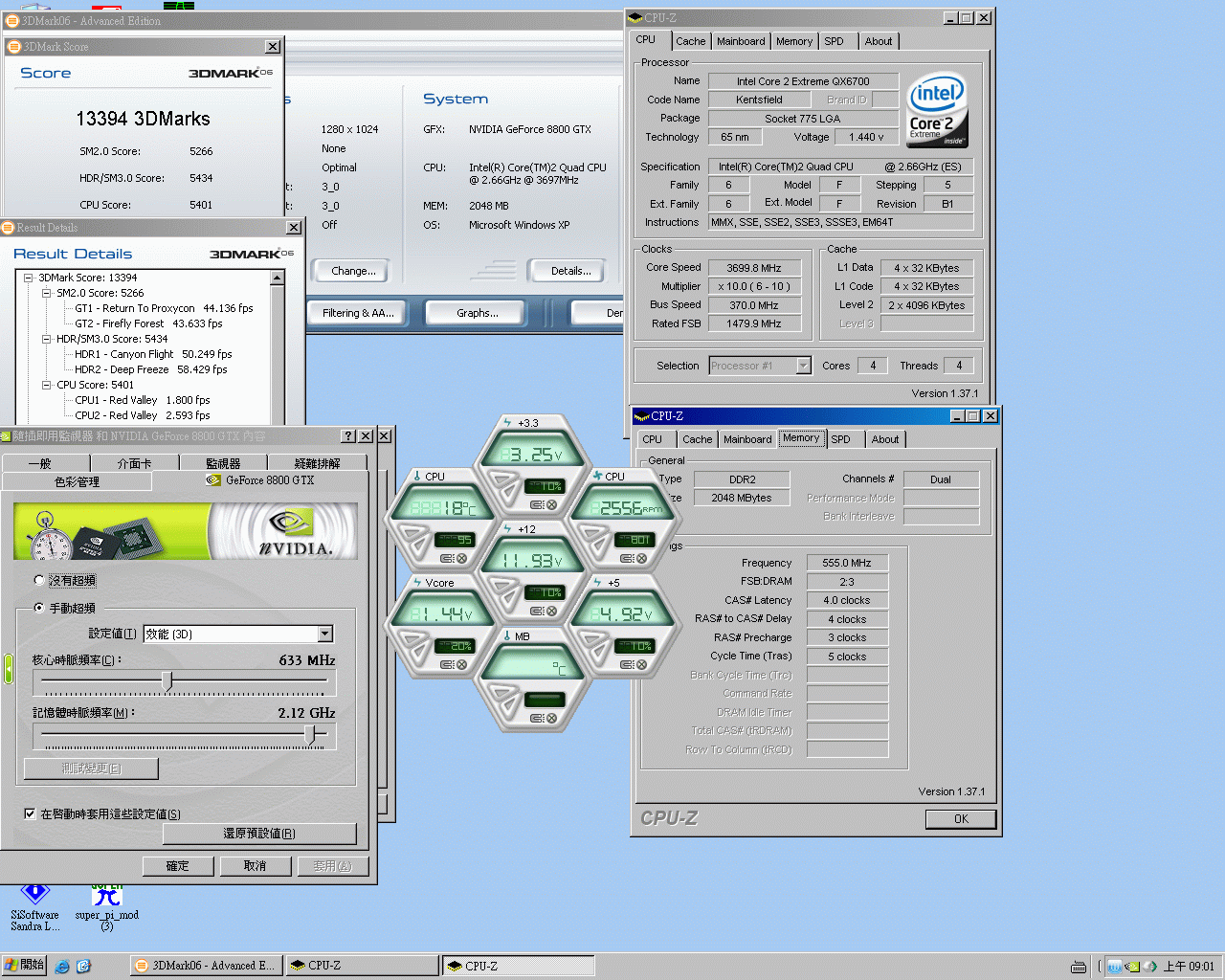Click Result Details scrollbar up arrow
The image size is (1225, 980).
(278, 278)
